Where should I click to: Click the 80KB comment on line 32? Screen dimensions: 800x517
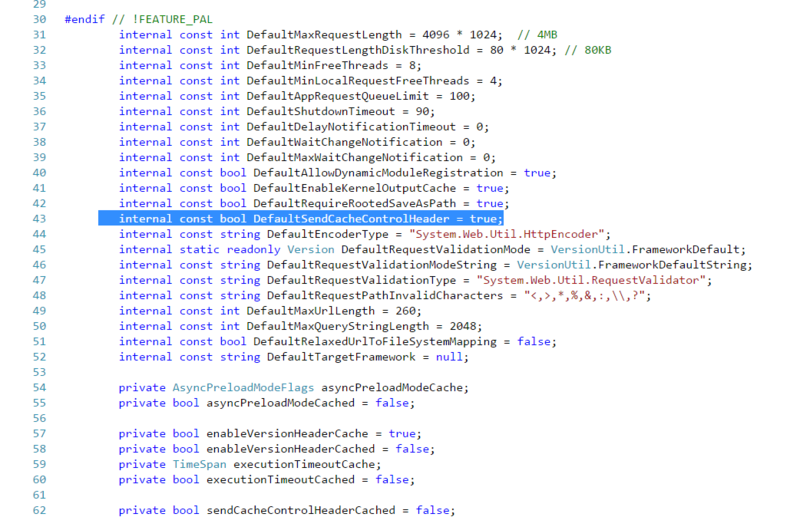[588, 50]
